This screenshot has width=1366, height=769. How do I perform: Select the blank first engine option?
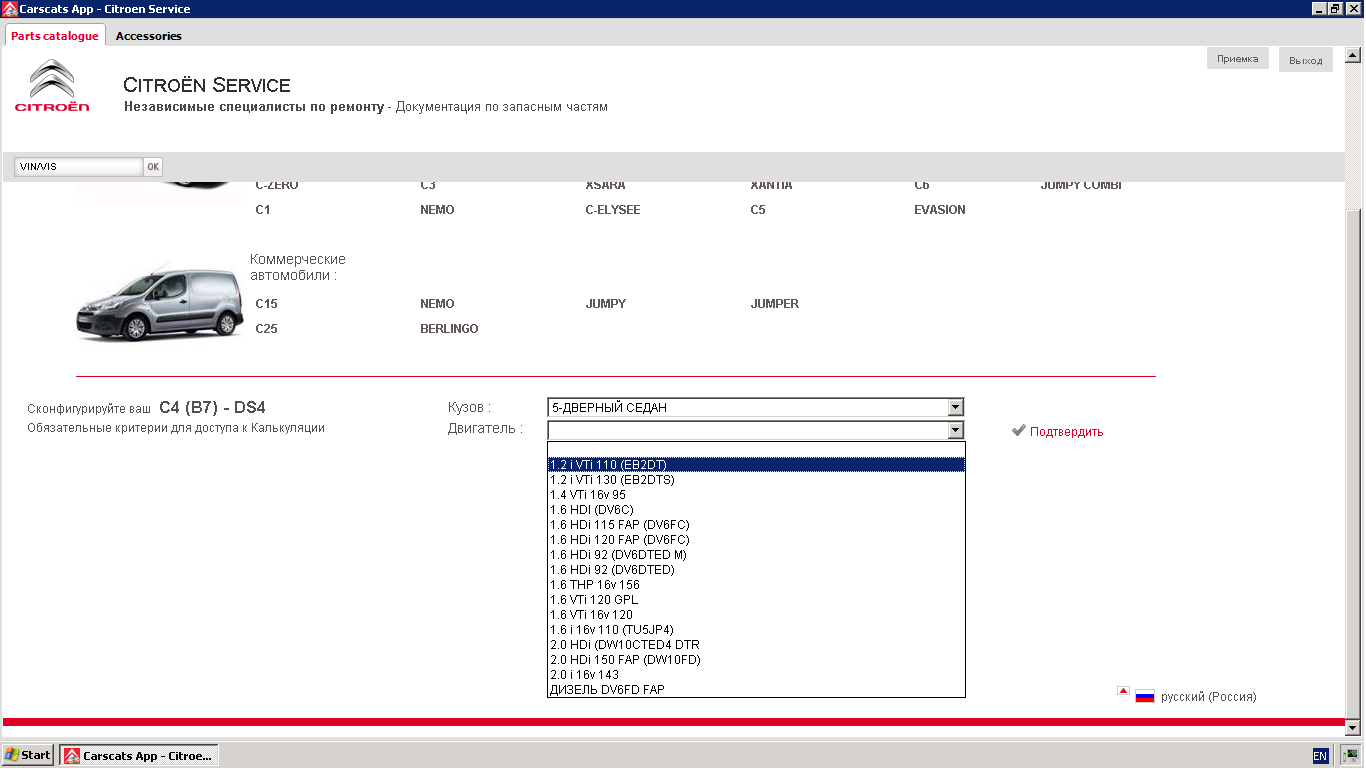tap(756, 450)
